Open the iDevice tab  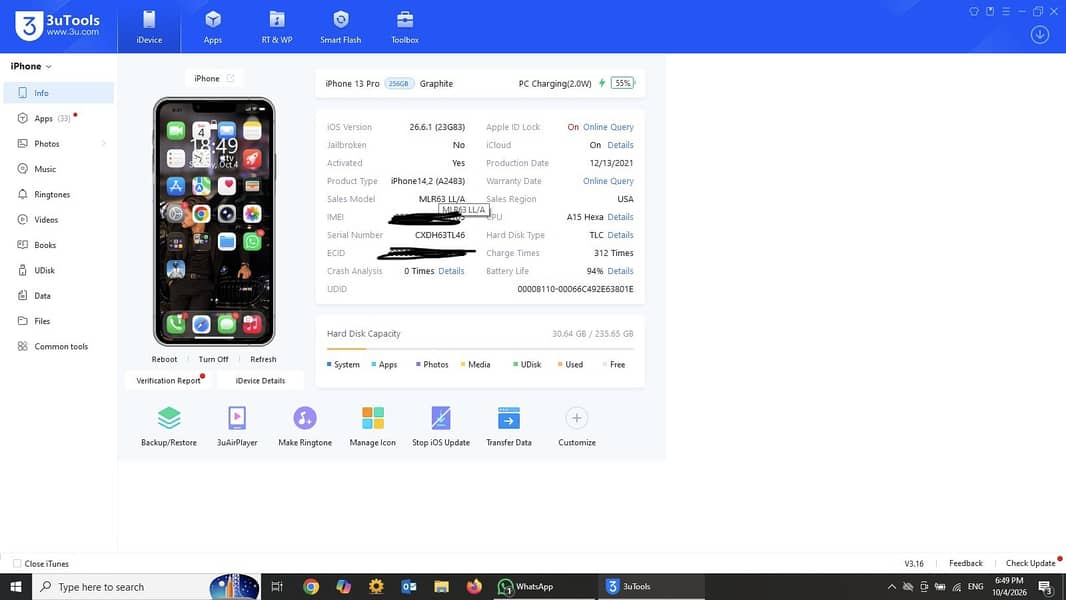tap(149, 27)
